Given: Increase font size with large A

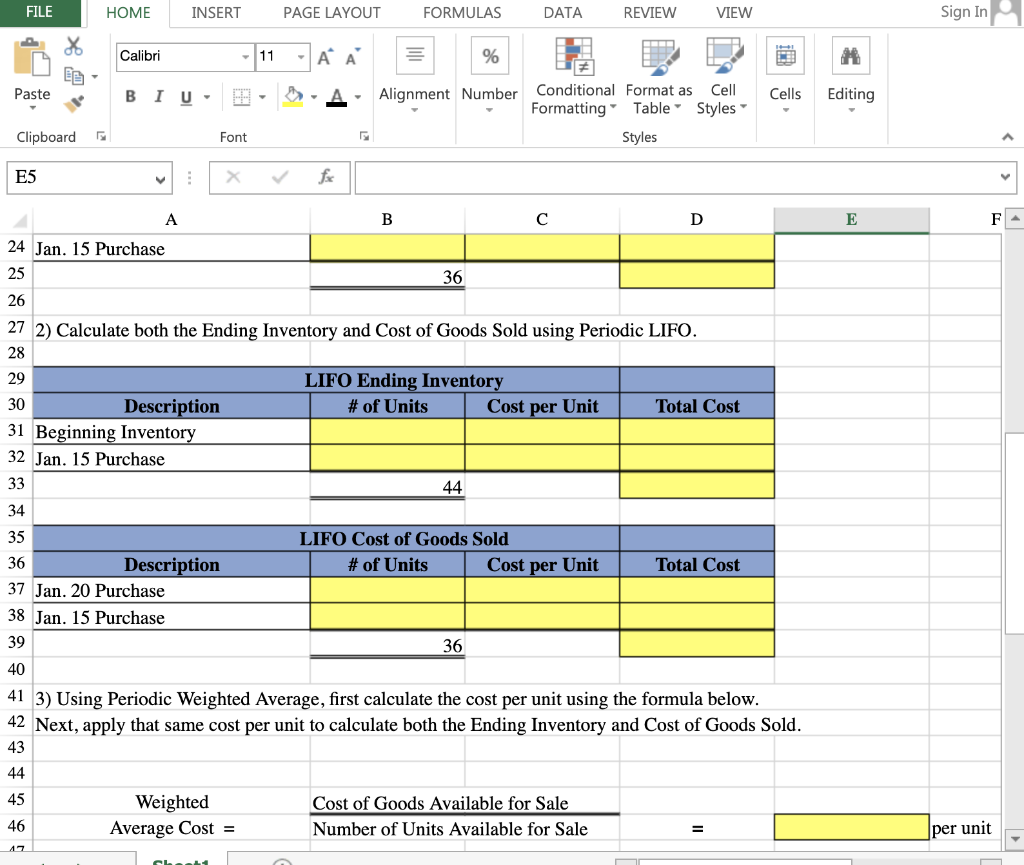Looking at the screenshot, I should [x=325, y=57].
